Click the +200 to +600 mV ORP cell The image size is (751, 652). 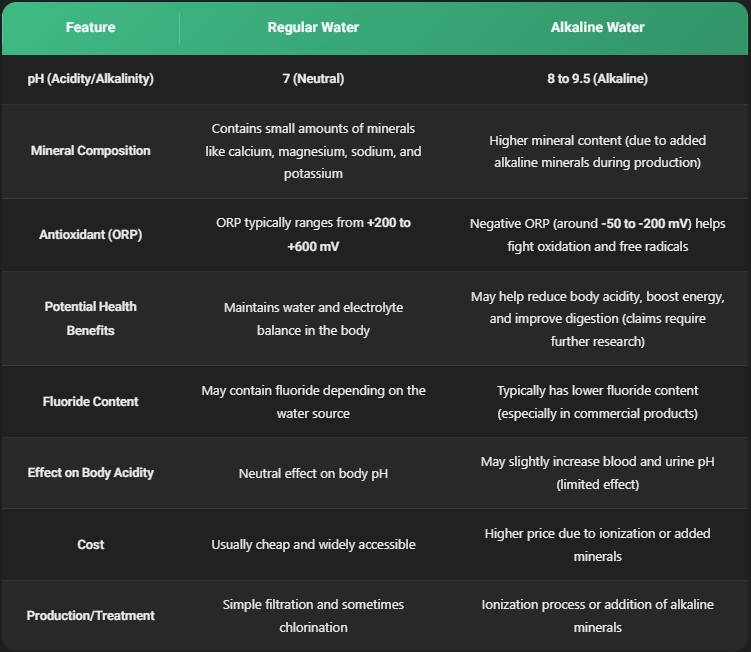313,234
